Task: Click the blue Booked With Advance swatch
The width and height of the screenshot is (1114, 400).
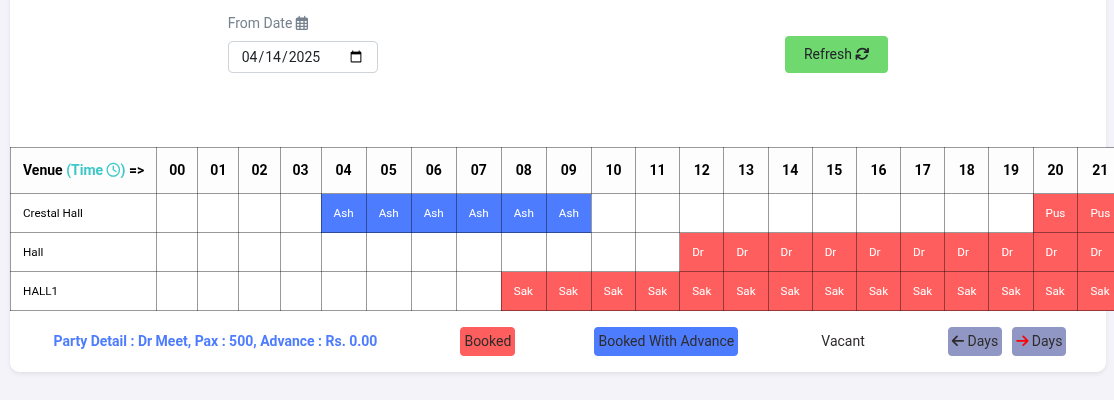Action: [x=665, y=341]
